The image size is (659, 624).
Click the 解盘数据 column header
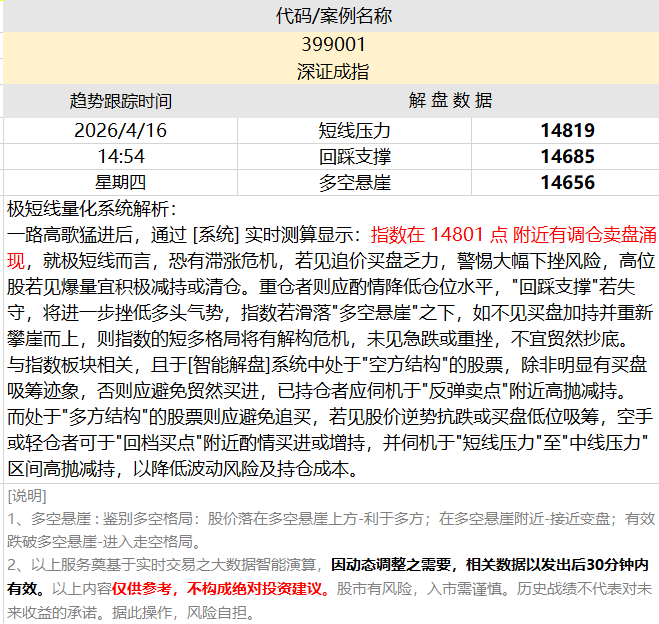[x=450, y=101]
